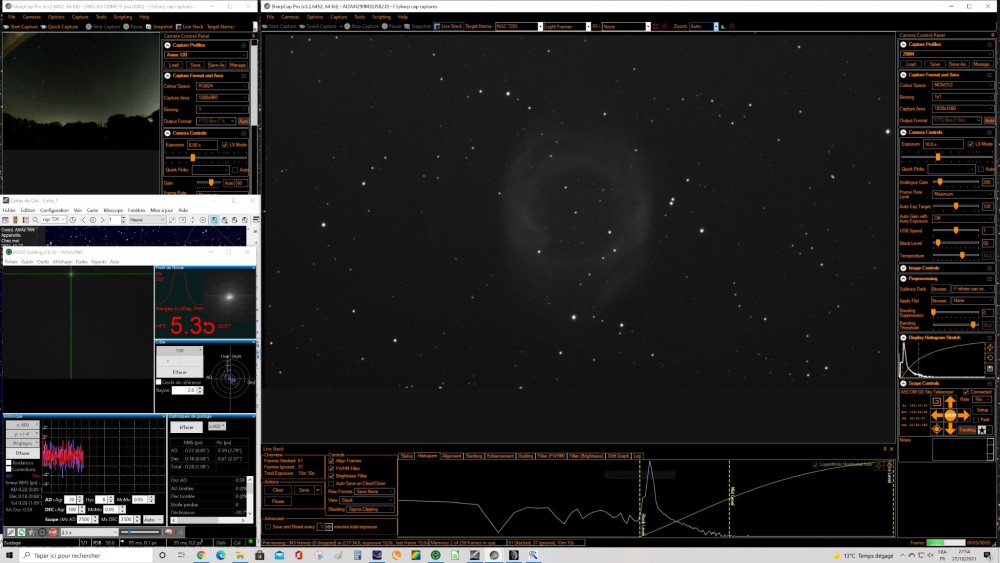Screen dimensions: 1000x563
Task: Click the save stretch icon beside histogram
Action: click(x=990, y=369)
